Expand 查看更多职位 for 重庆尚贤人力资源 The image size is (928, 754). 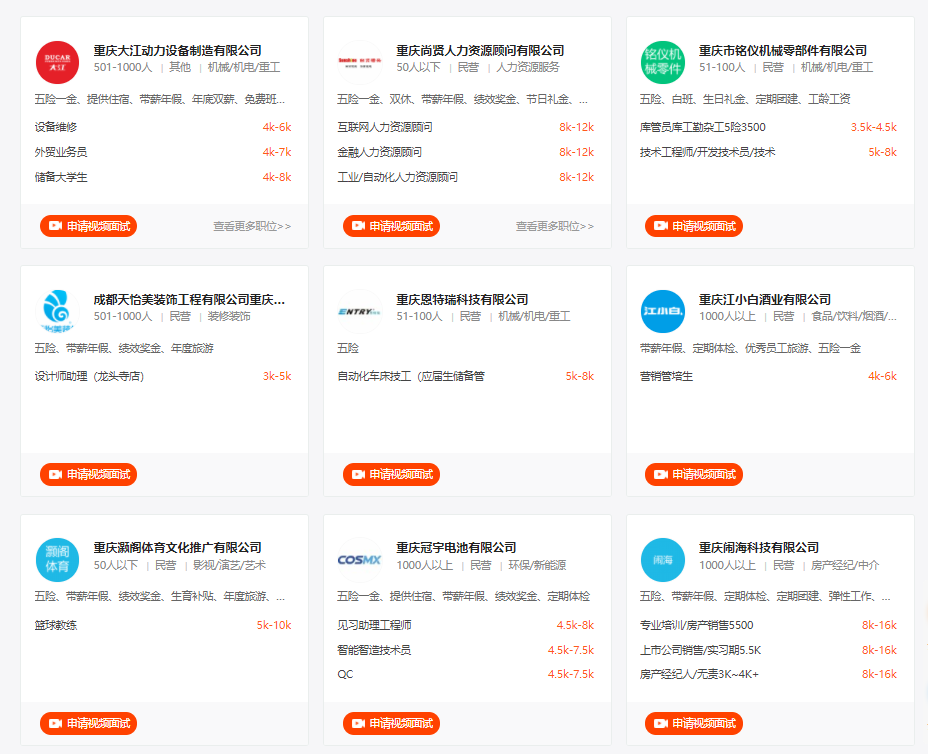point(555,227)
